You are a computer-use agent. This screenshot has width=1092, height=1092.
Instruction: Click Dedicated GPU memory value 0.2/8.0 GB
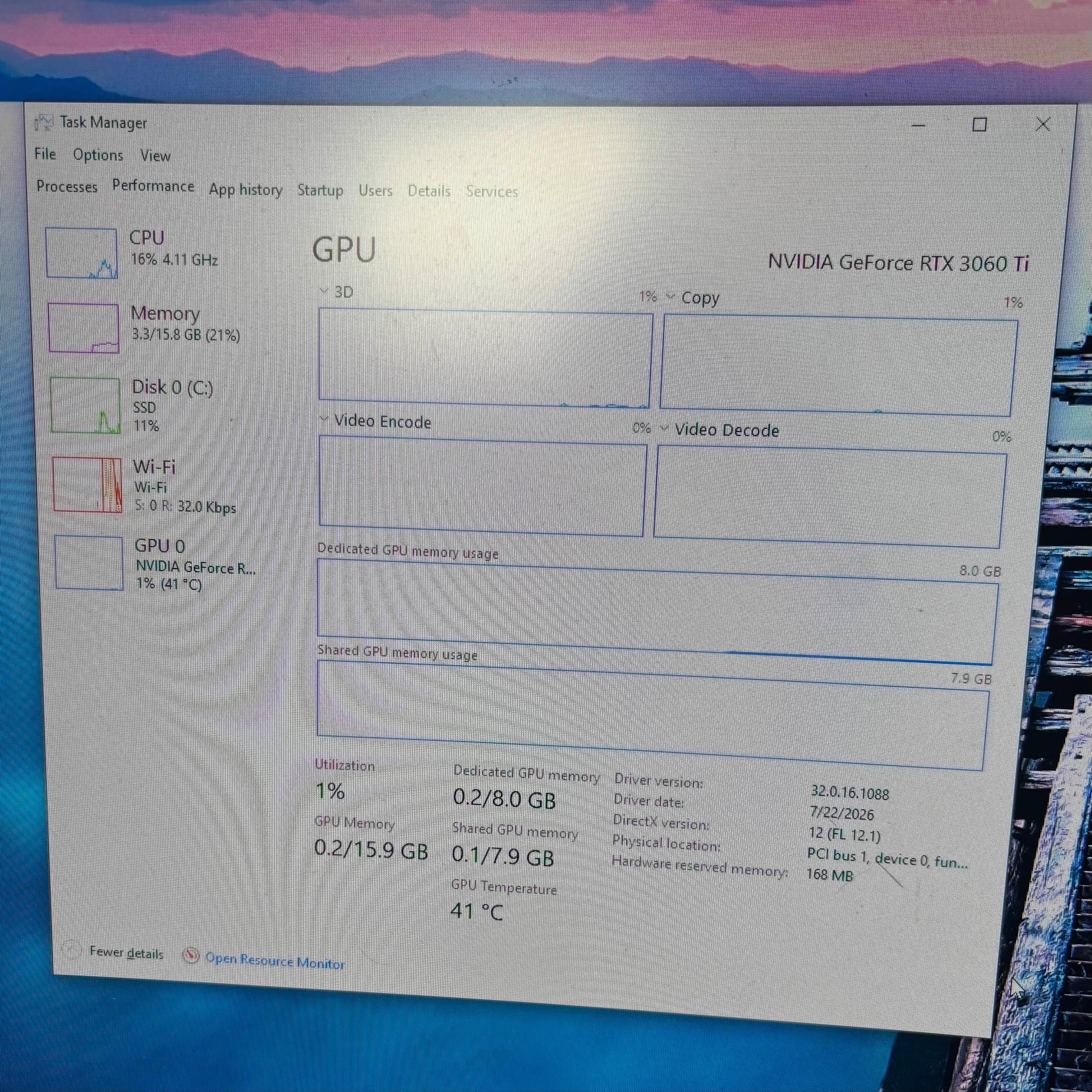[x=504, y=799]
